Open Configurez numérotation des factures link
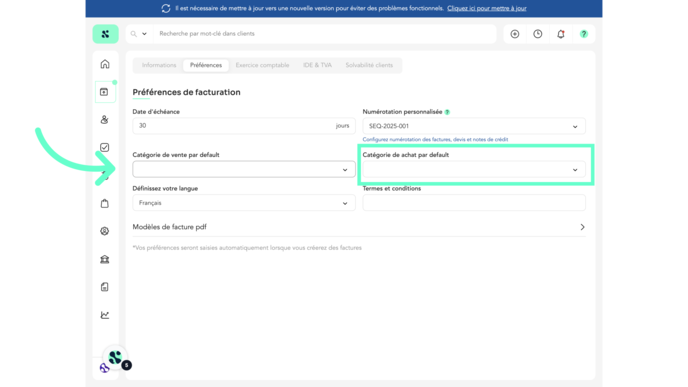688x387 pixels. pyautogui.click(x=435, y=140)
